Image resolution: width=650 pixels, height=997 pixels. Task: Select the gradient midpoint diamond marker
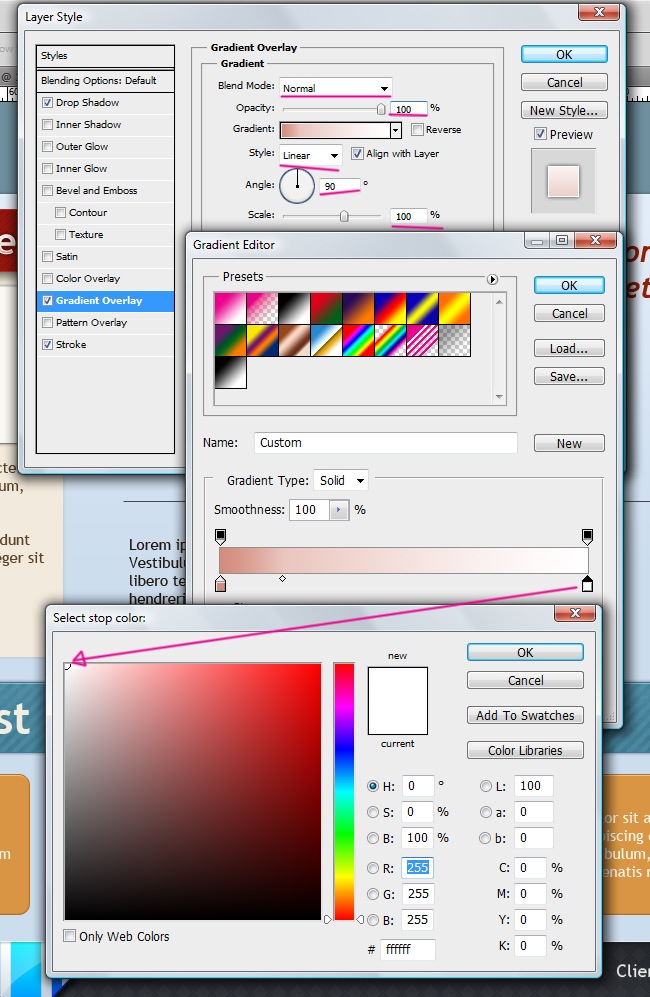[282, 578]
